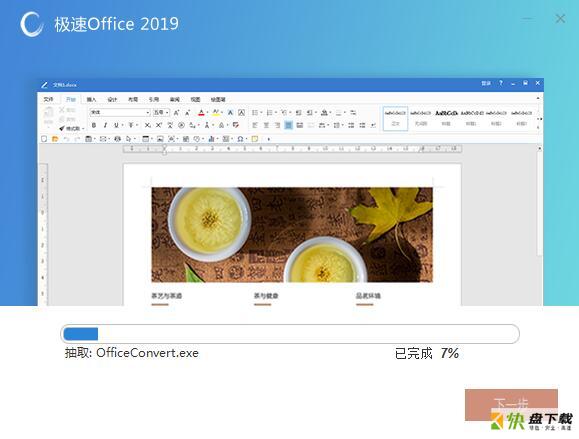The image size is (579, 439).
Task: Toggle Underline formatting in preview ribbon
Action: pos(116,126)
